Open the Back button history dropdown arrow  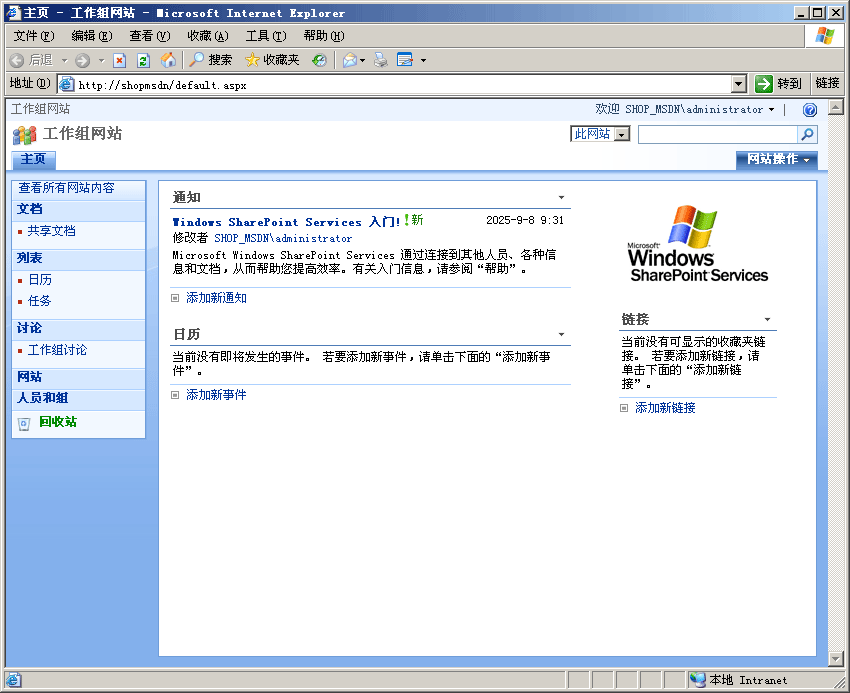click(65, 60)
